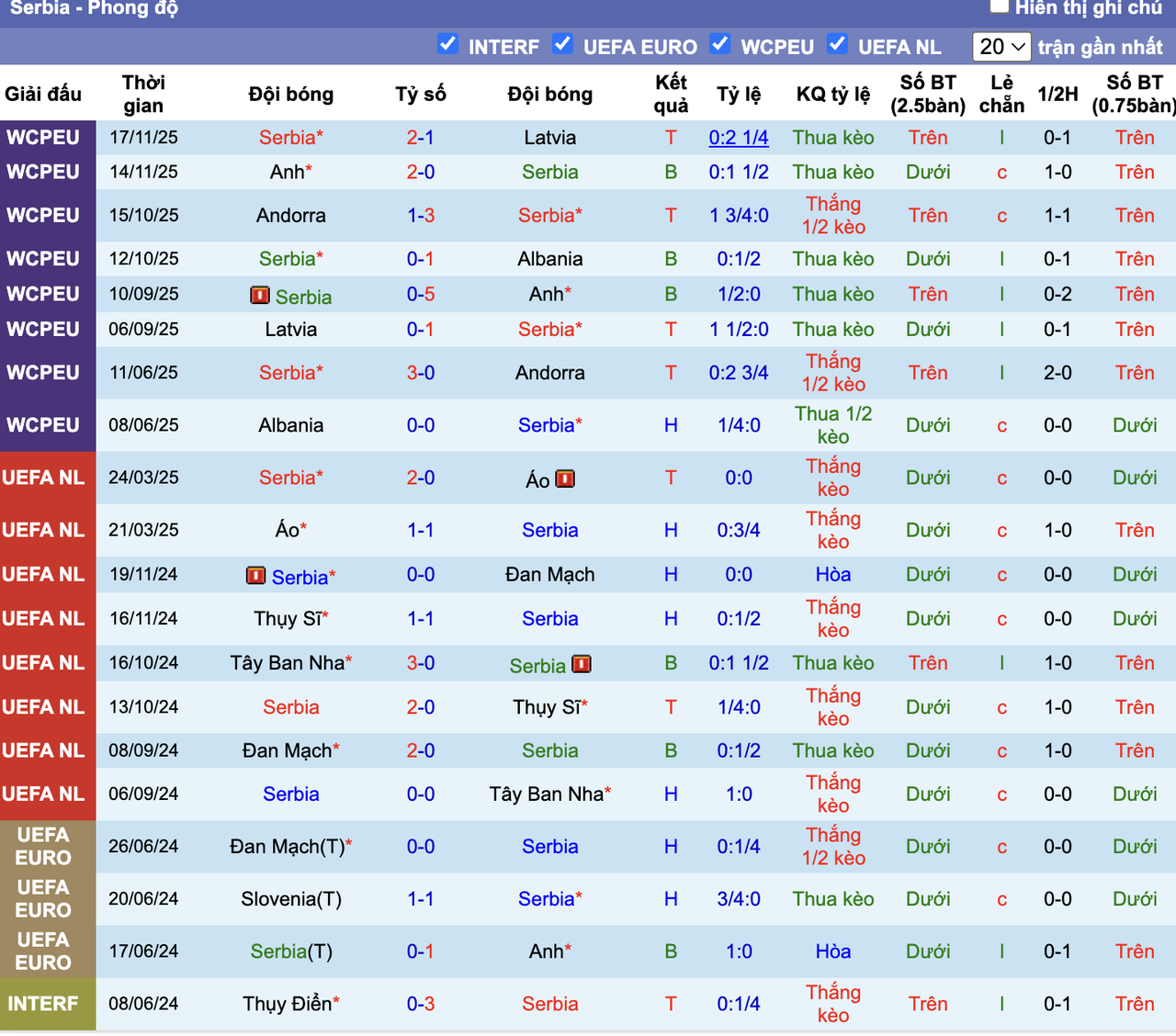Click red card icon in the 16/10/24 row
Screen dimensions: 1176x1036
581,664
